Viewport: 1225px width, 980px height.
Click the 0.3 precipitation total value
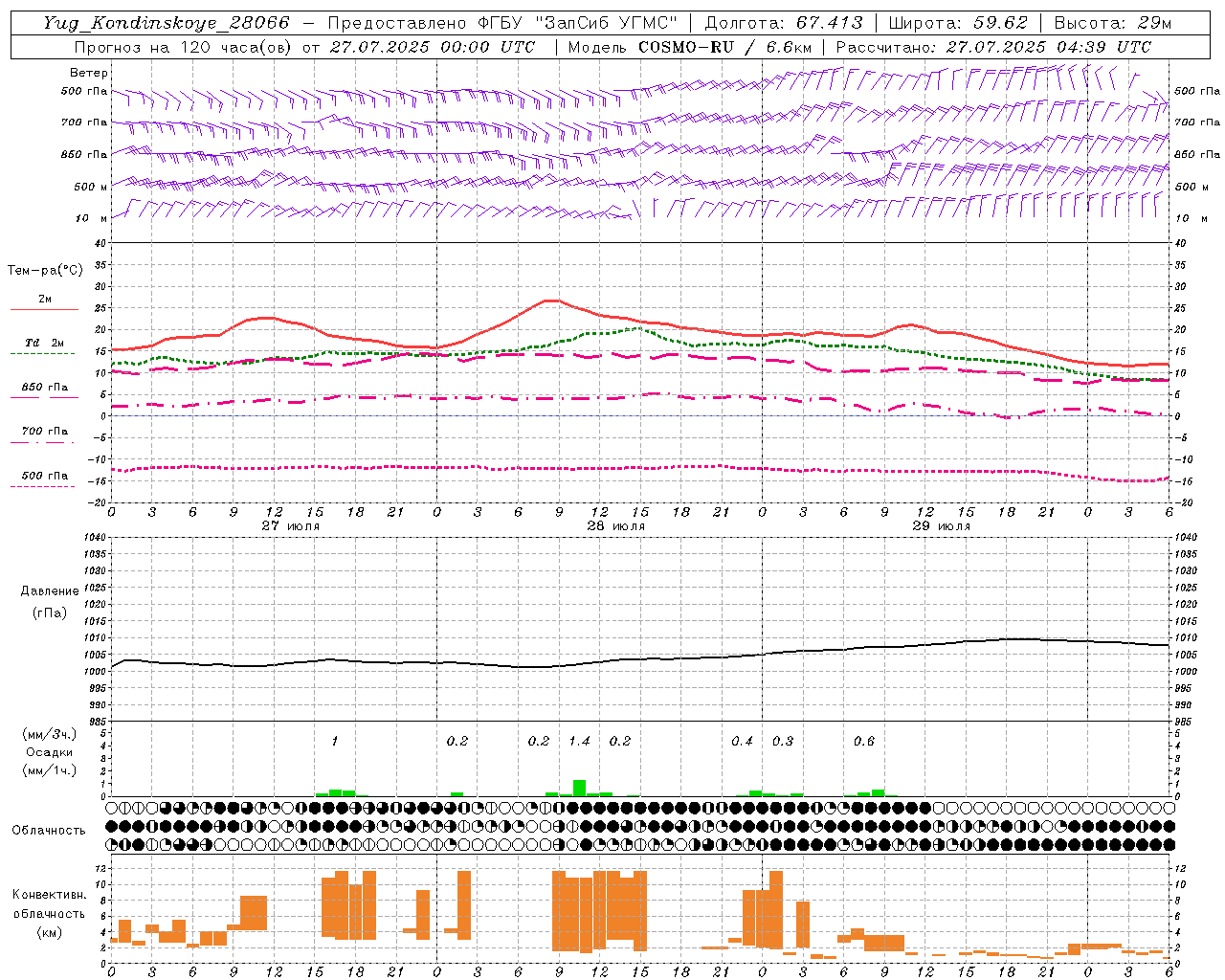pos(783,741)
